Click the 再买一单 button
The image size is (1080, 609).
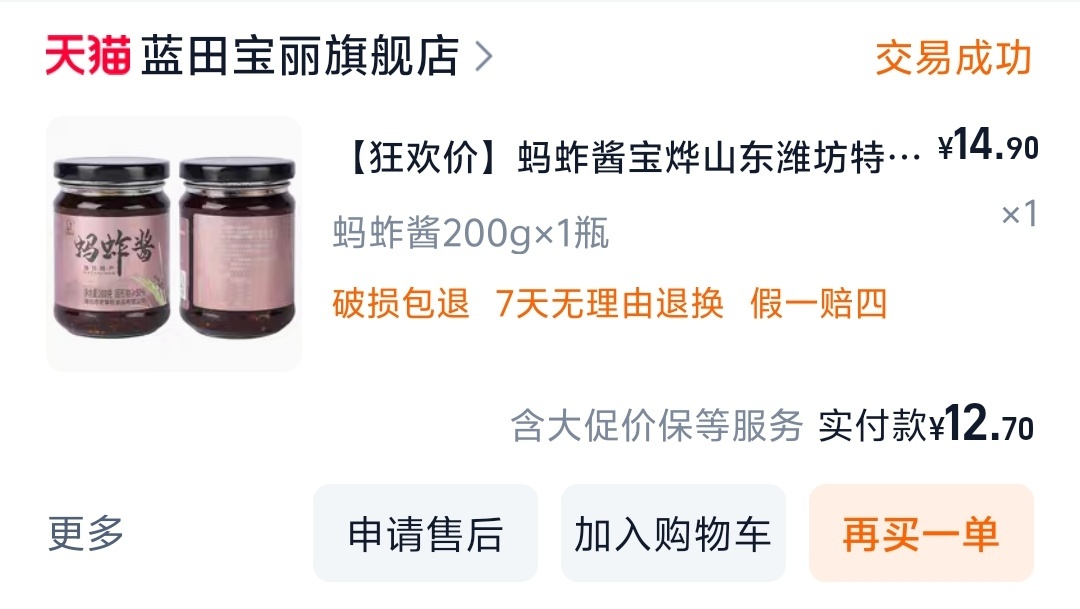pyautogui.click(x=921, y=533)
